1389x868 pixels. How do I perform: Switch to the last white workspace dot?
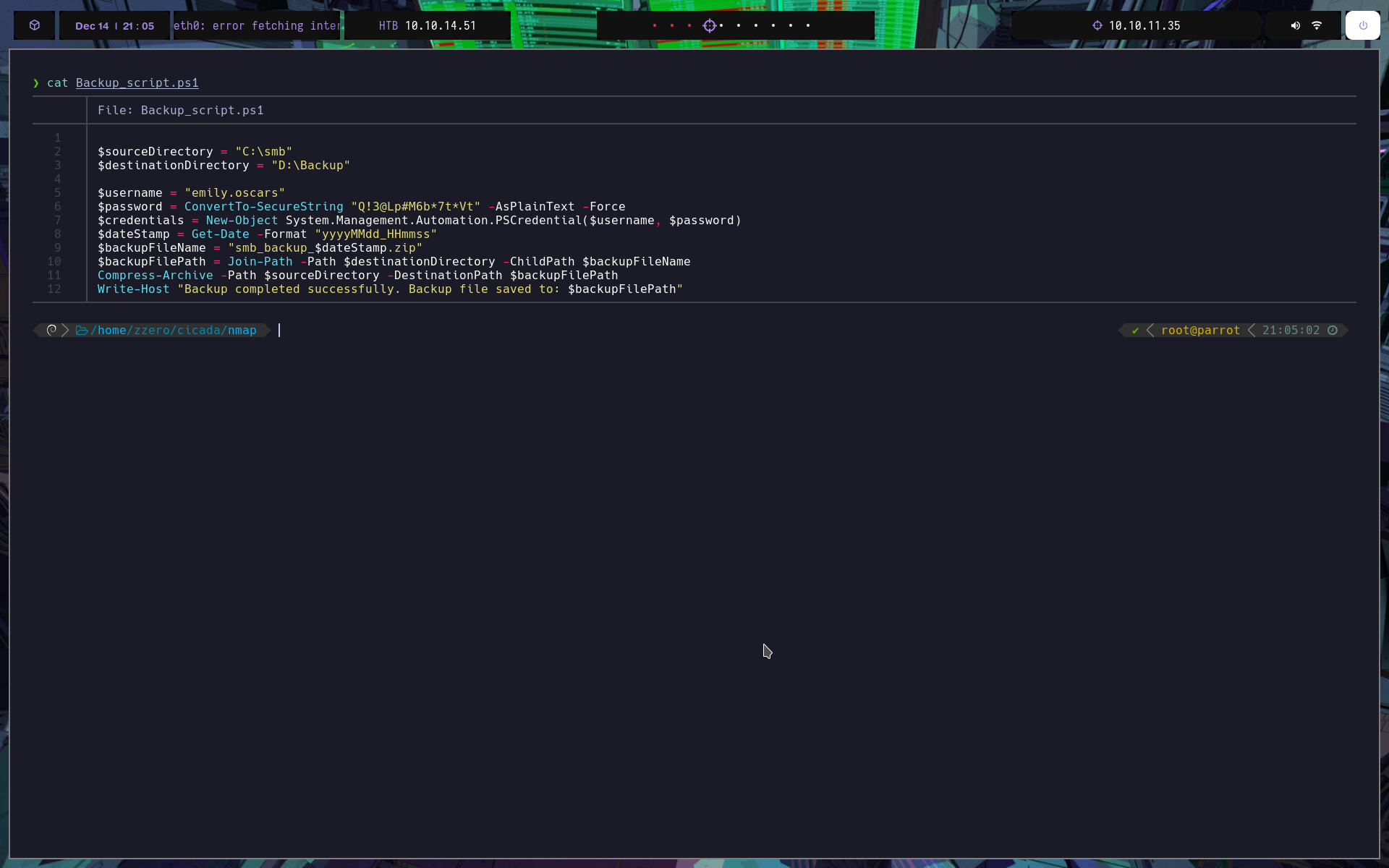click(808, 25)
